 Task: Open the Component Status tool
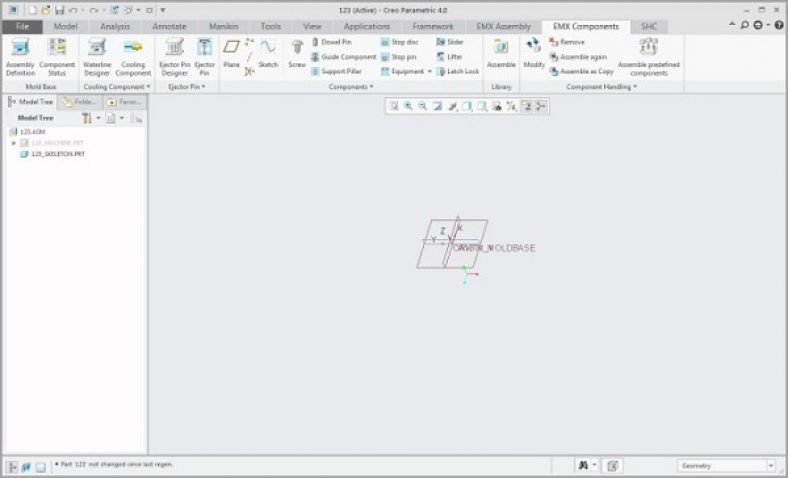tap(57, 57)
